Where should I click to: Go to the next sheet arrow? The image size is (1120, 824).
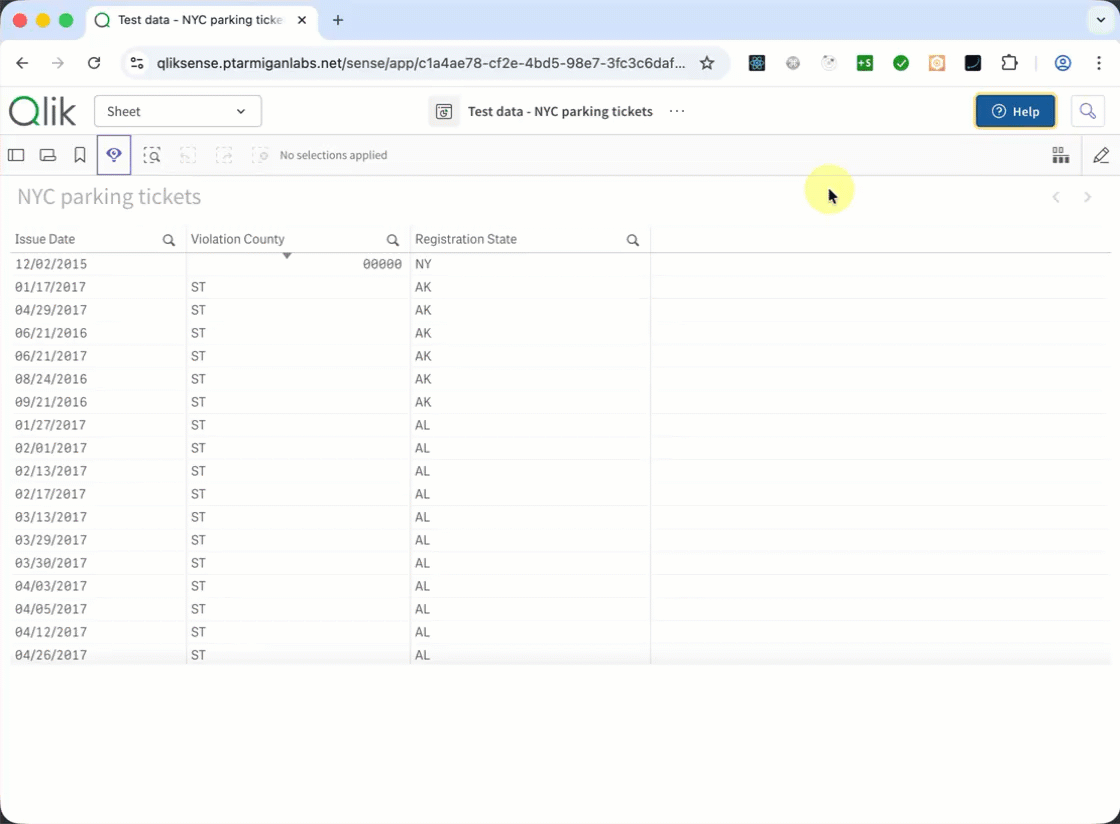point(1088,197)
